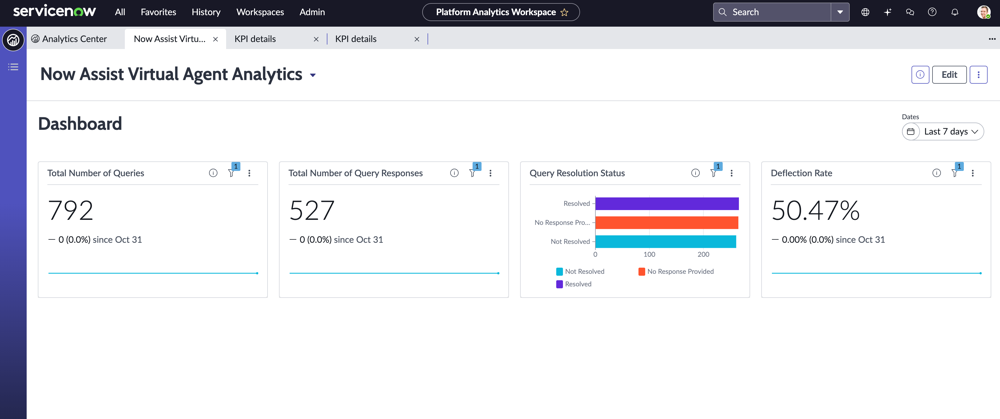Click the Total Number of Query Responses title
Screen dimensions: 1000x419
pyautogui.click(x=355, y=173)
